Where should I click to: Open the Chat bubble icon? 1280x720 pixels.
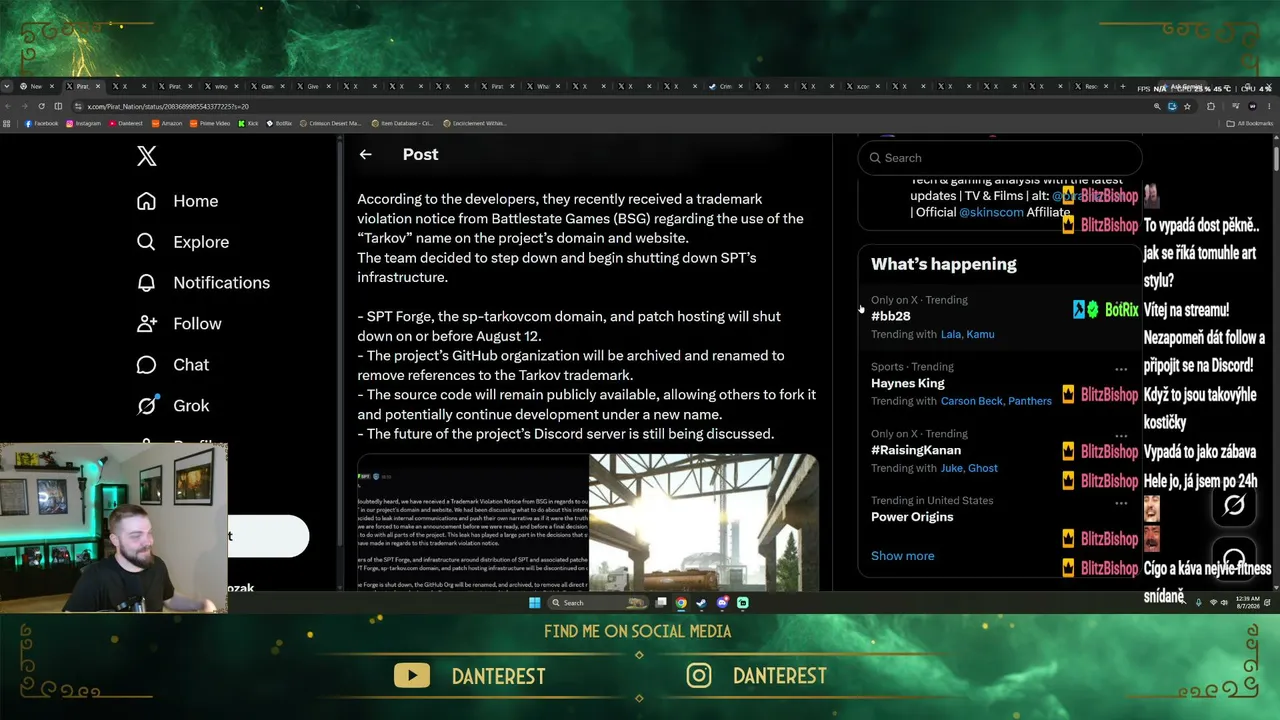[146, 365]
